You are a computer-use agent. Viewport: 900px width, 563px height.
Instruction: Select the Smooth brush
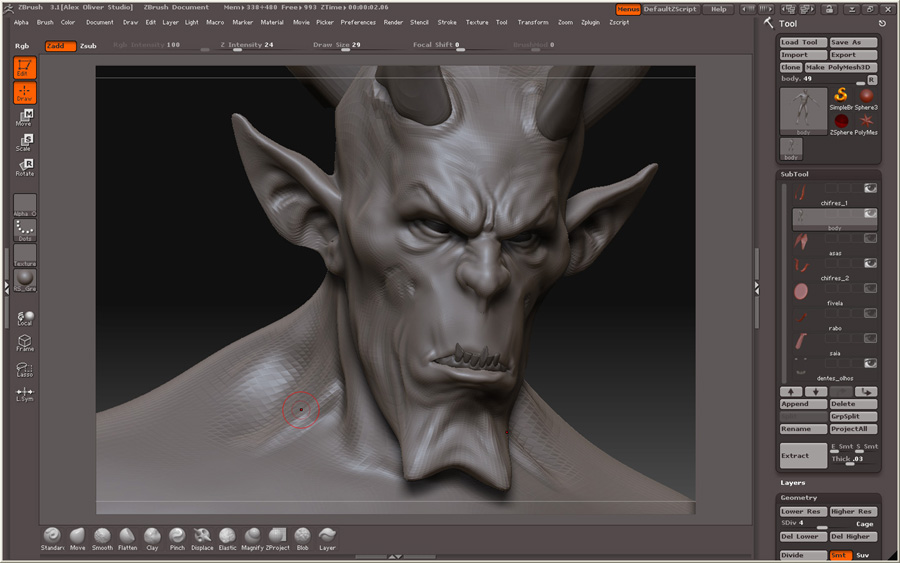pos(102,539)
